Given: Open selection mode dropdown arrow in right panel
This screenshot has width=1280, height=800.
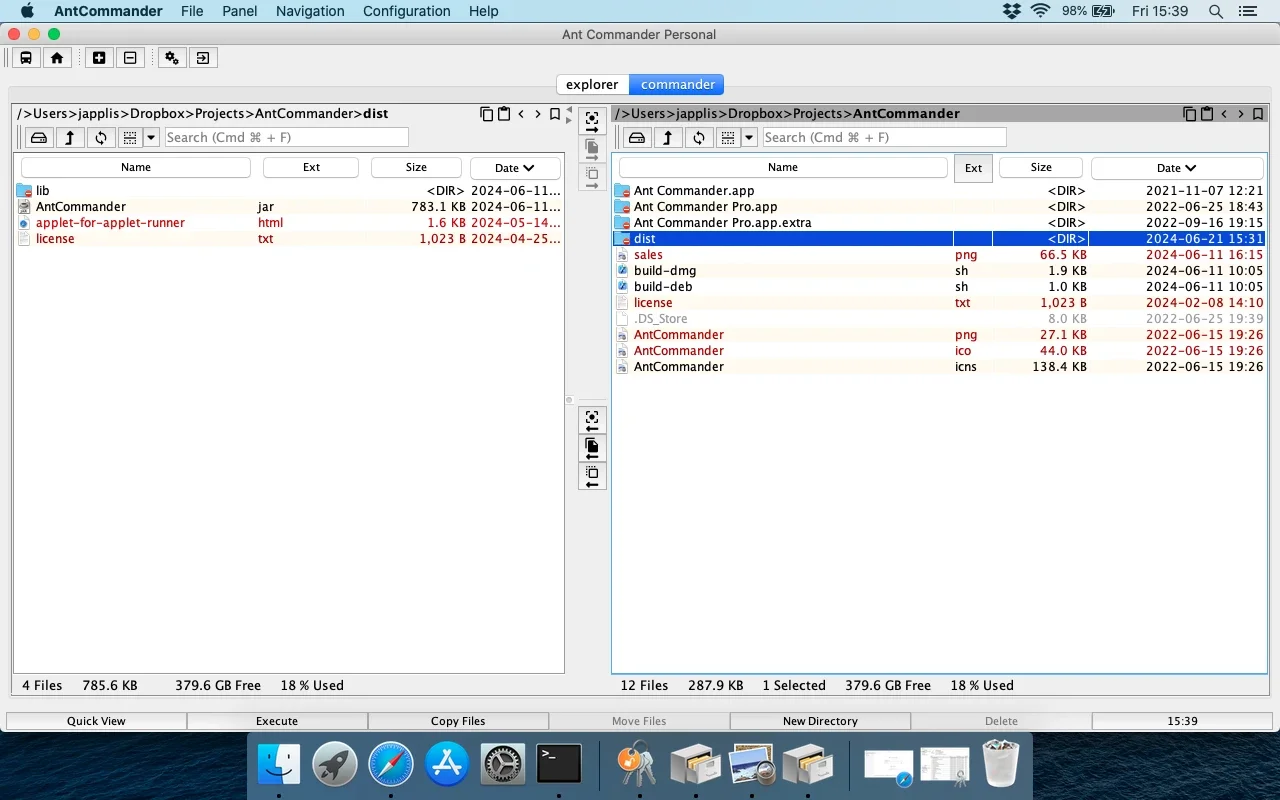Looking at the screenshot, I should click(x=750, y=138).
